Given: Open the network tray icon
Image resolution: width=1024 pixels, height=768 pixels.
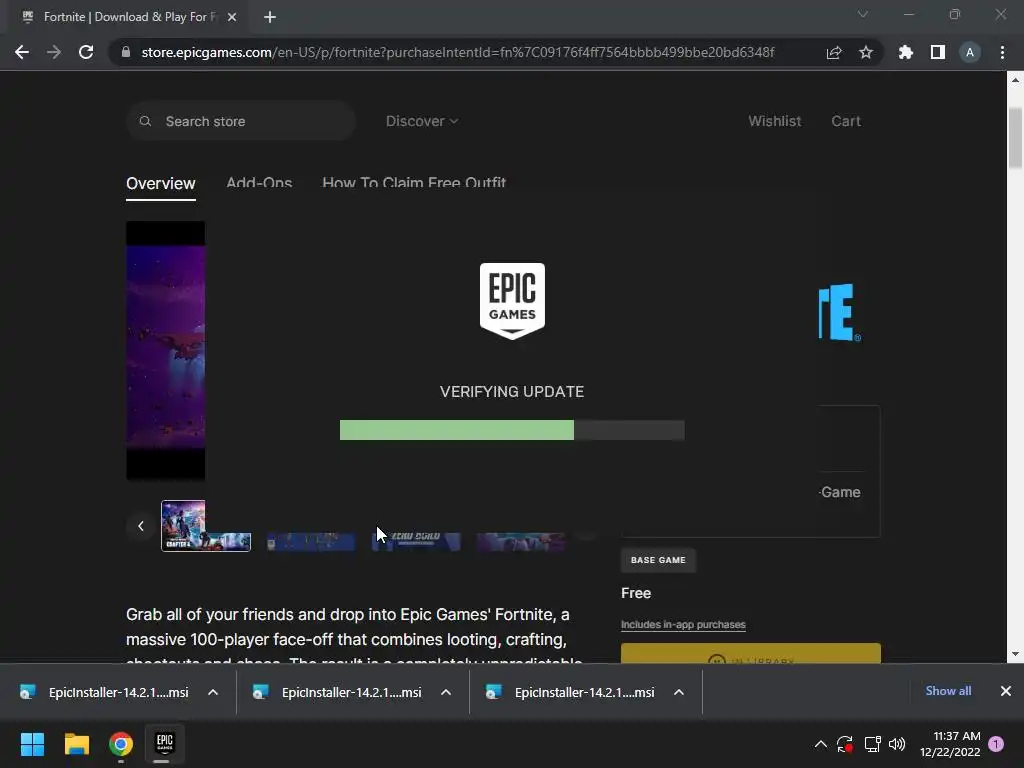Looking at the screenshot, I should pos(872,744).
